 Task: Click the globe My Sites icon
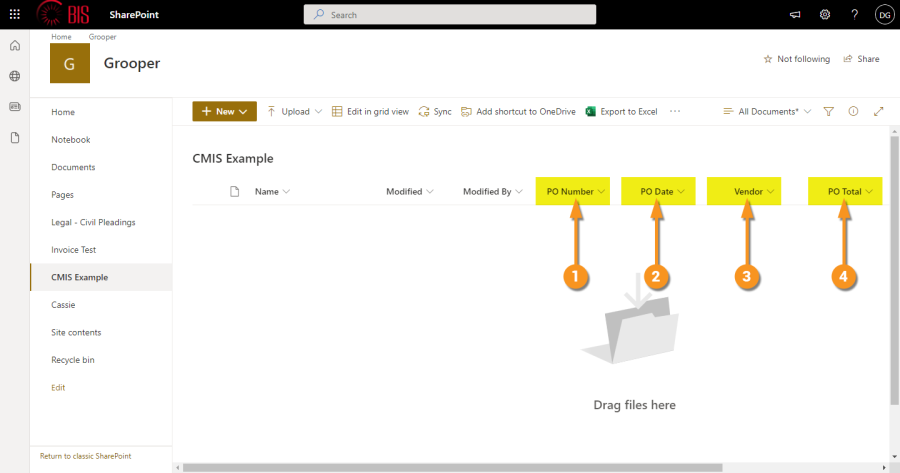pyautogui.click(x=15, y=76)
